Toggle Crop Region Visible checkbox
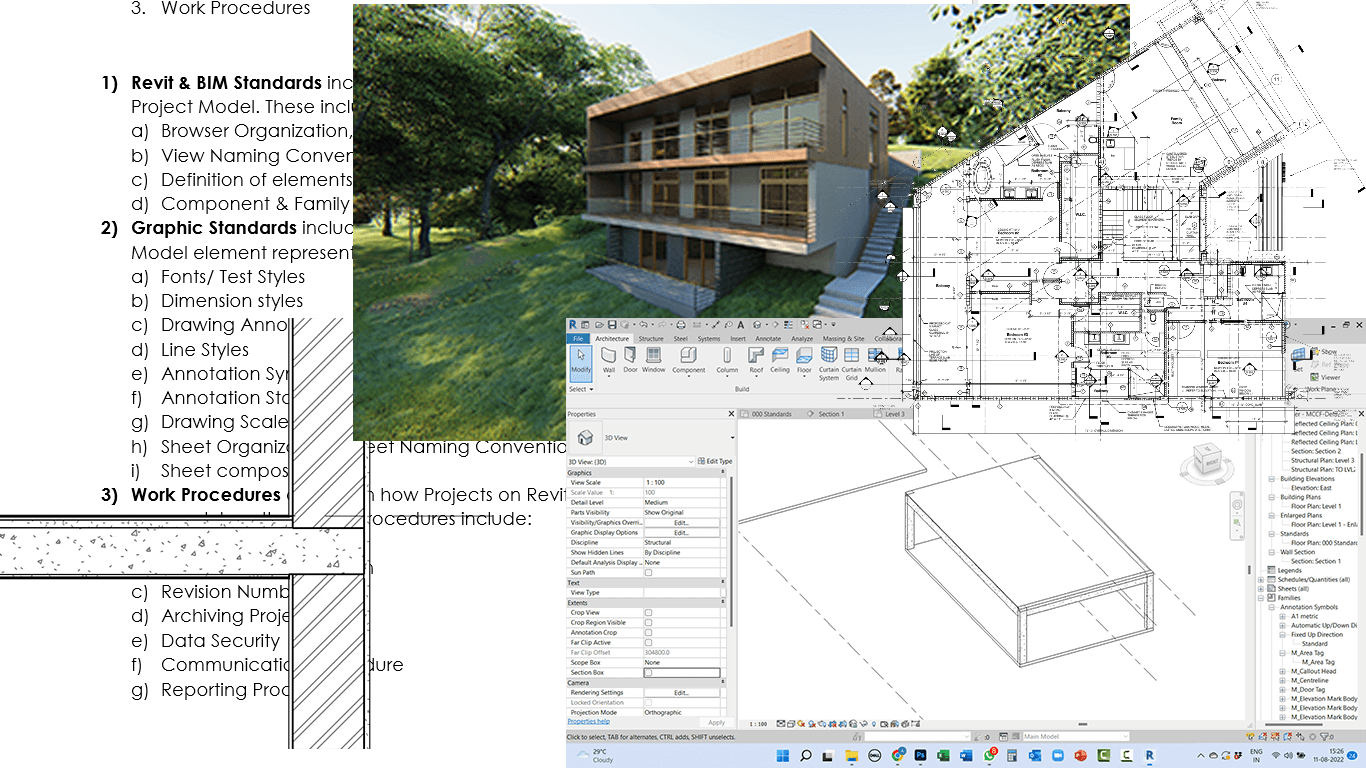 pyautogui.click(x=648, y=623)
